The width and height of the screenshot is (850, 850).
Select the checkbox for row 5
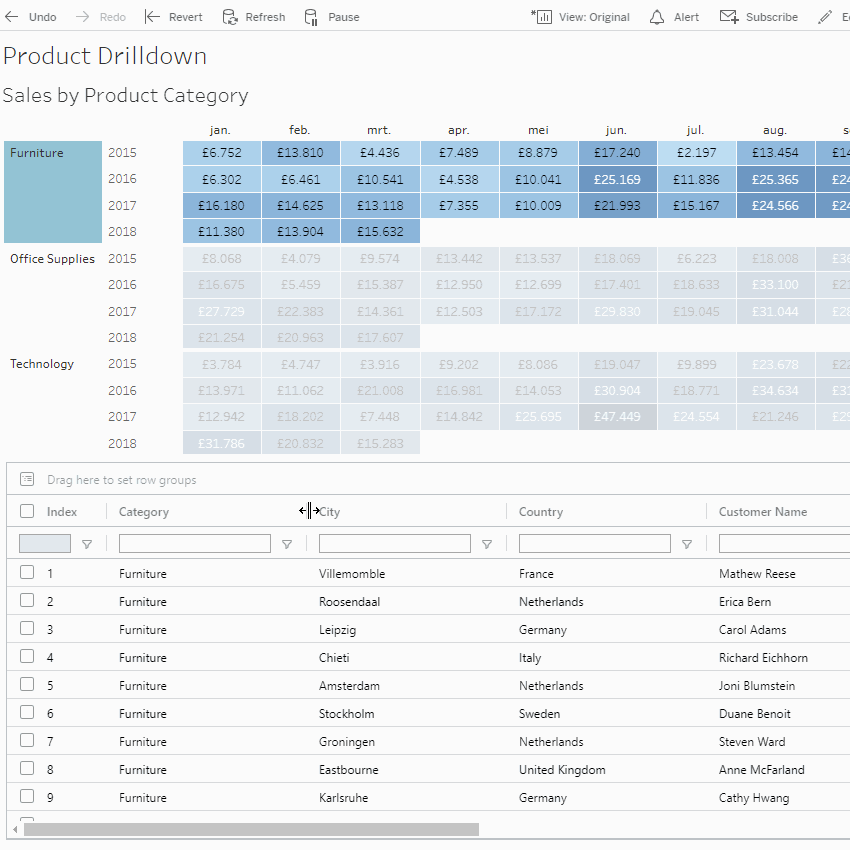pos(27,685)
